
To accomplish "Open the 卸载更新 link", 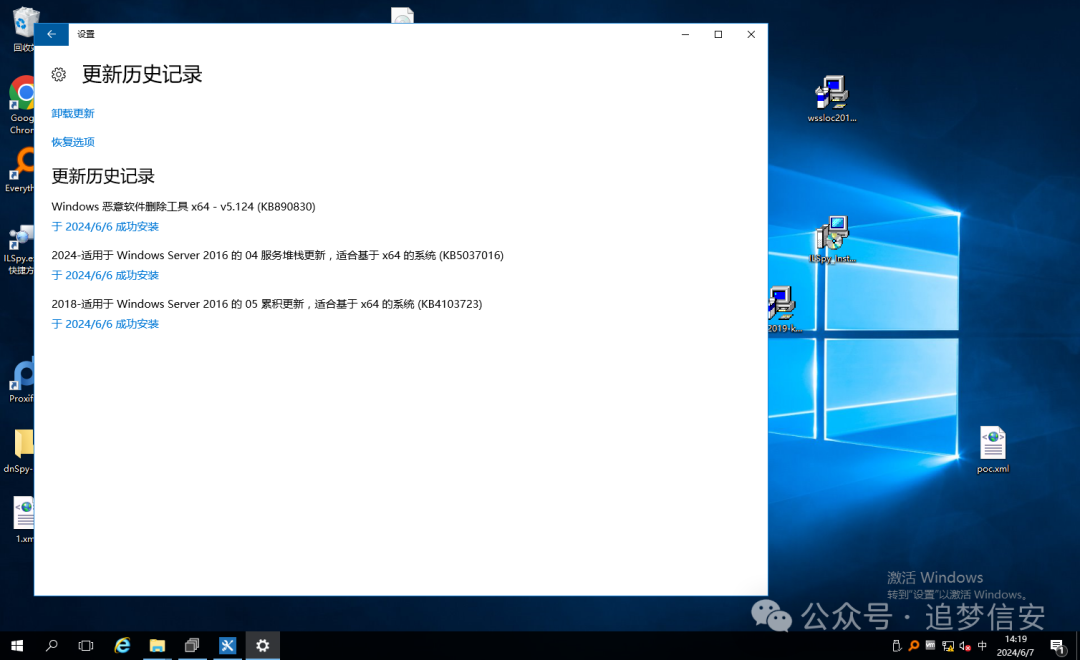I will (73, 114).
